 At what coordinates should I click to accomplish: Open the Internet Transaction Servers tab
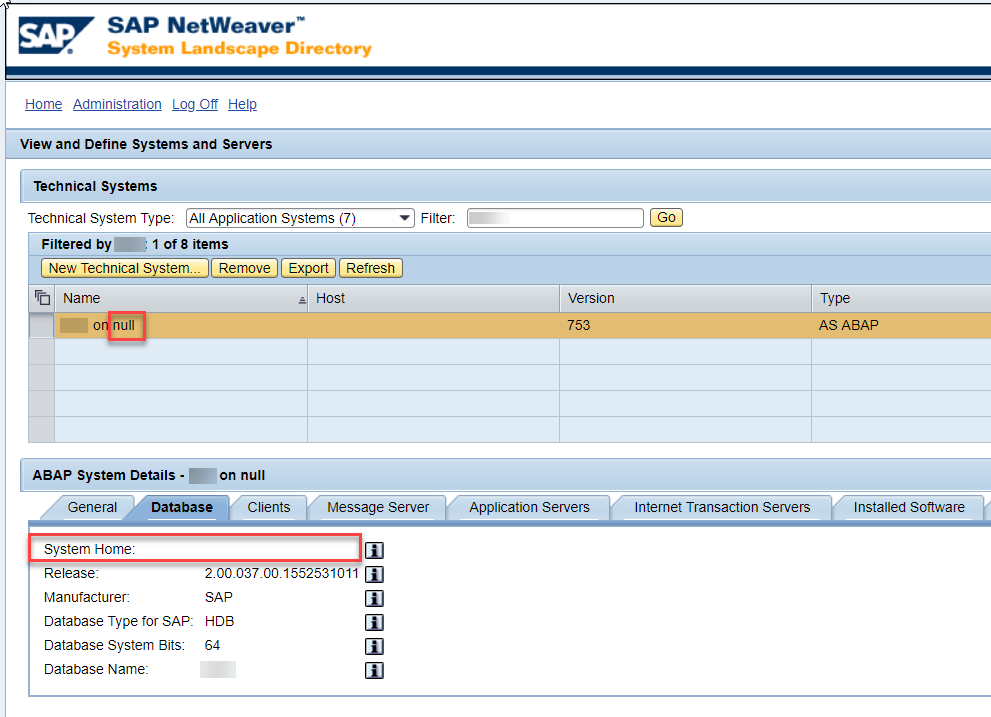click(x=722, y=507)
